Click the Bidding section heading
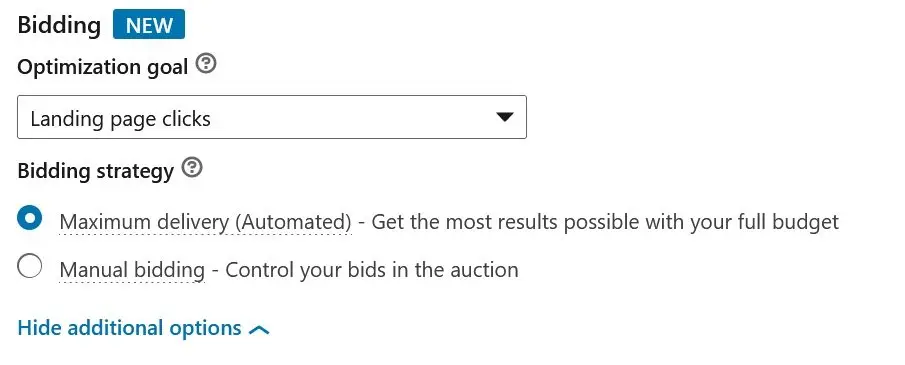905x365 pixels. tap(59, 26)
